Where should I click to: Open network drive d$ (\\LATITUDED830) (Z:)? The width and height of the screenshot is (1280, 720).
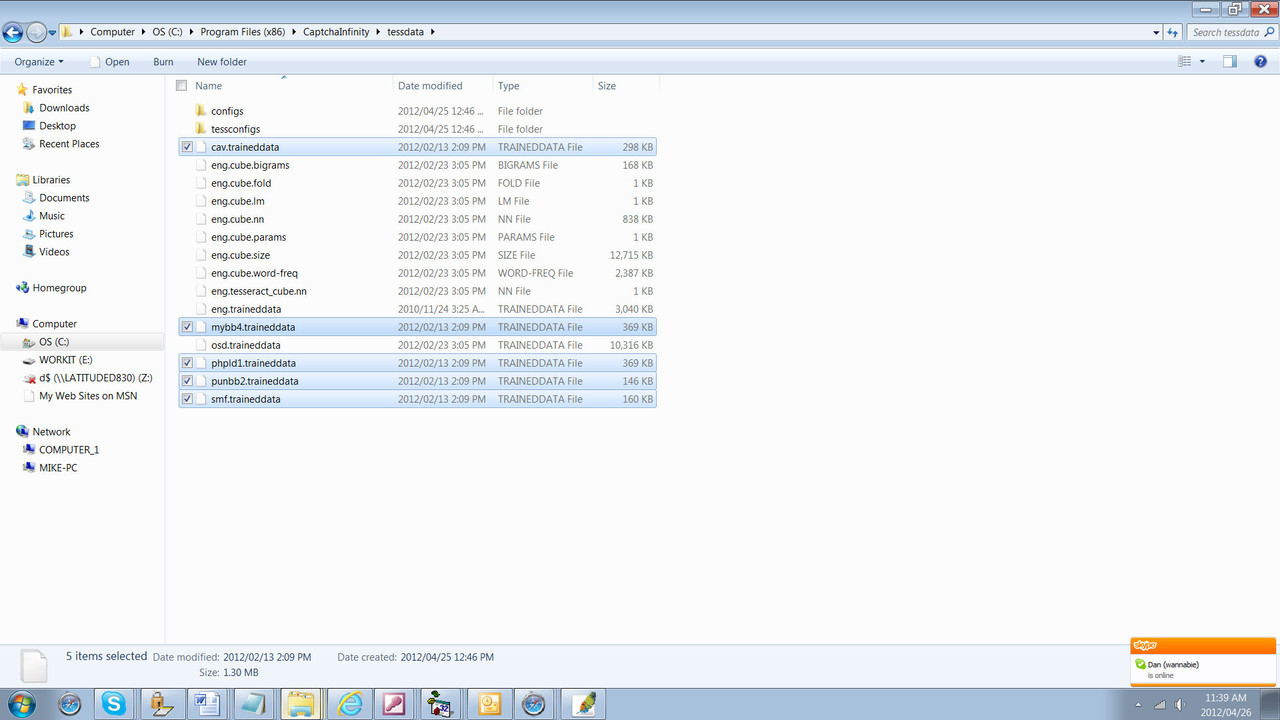96,378
